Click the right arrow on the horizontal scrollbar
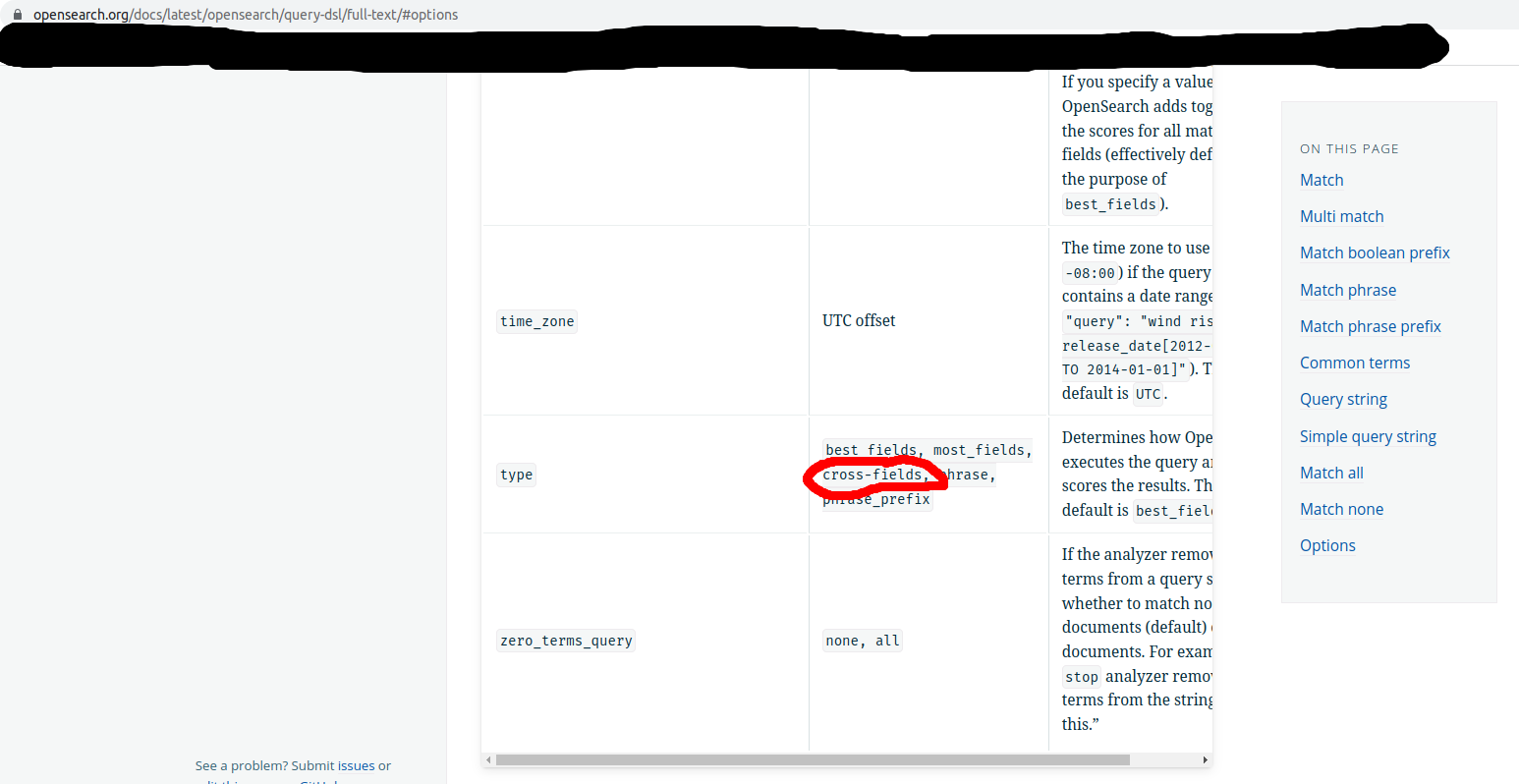 pyautogui.click(x=1206, y=759)
